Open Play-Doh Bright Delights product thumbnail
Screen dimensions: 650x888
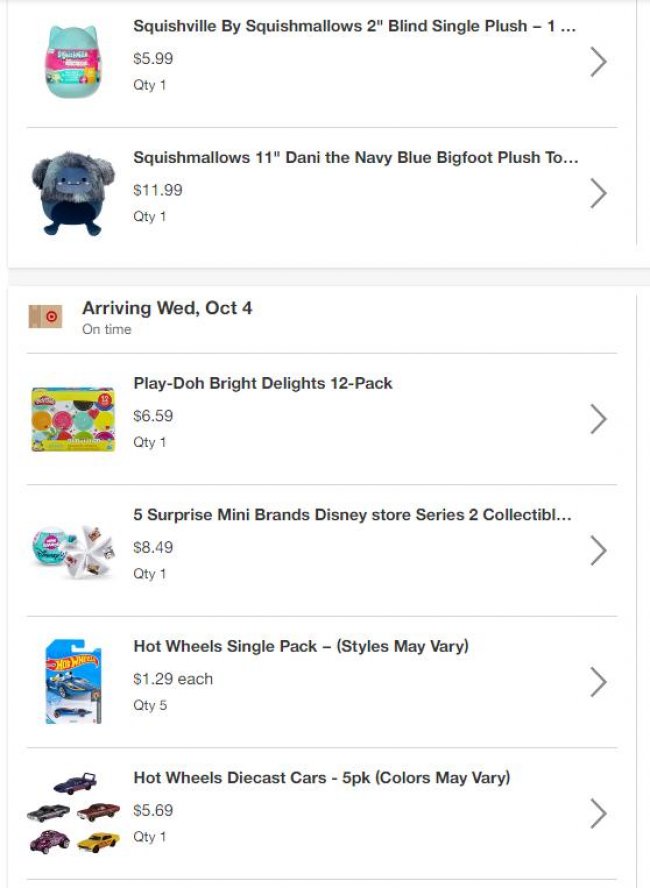pyautogui.click(x=72, y=418)
